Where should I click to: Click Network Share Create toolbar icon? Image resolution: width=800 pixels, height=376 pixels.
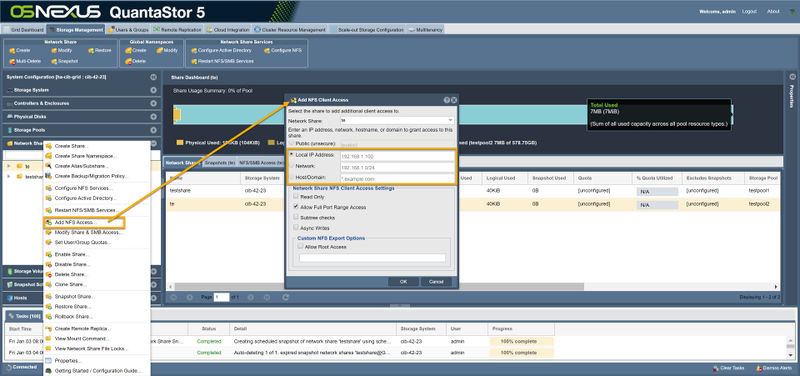(x=12, y=51)
